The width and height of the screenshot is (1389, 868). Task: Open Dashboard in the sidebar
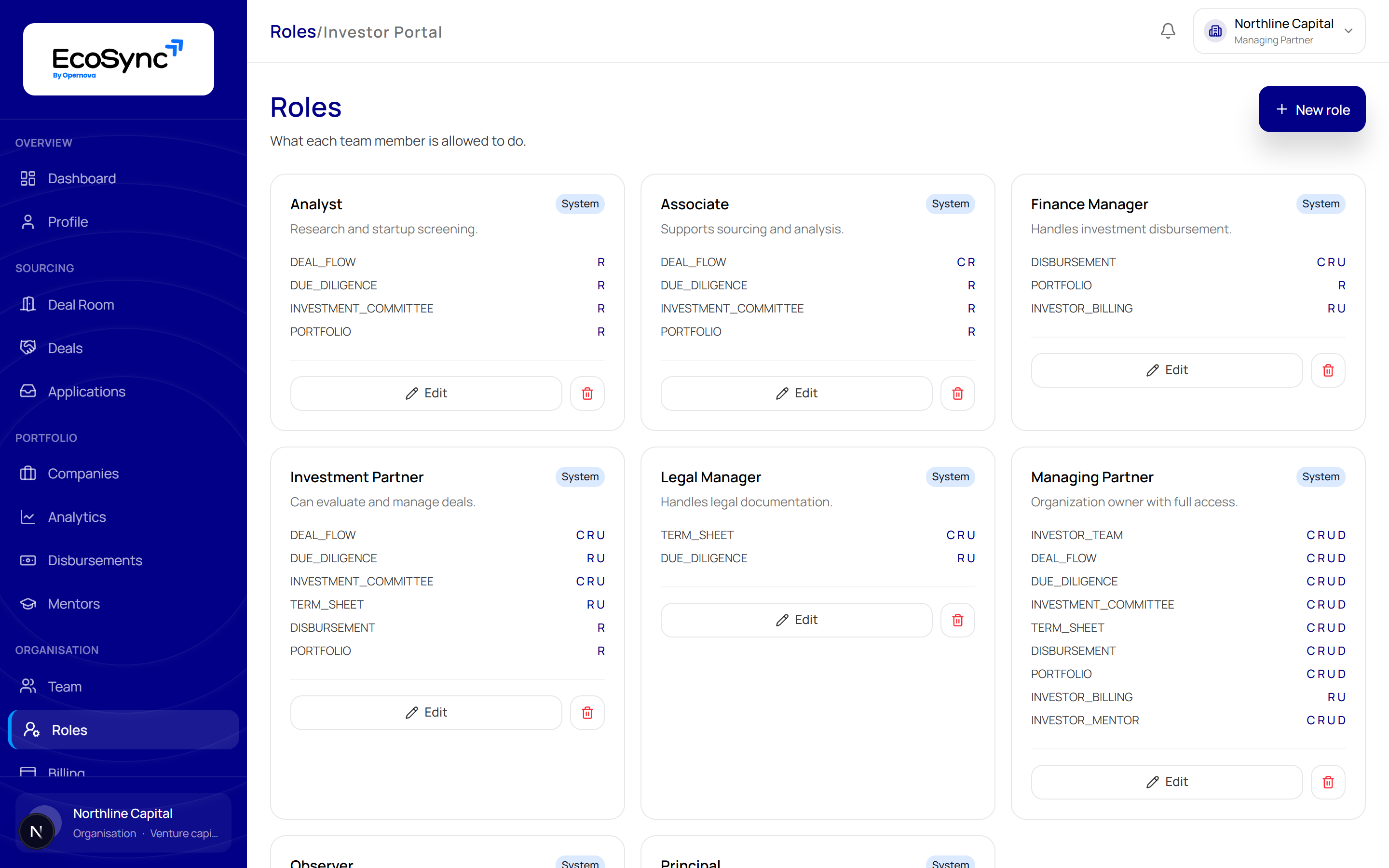tap(123, 178)
